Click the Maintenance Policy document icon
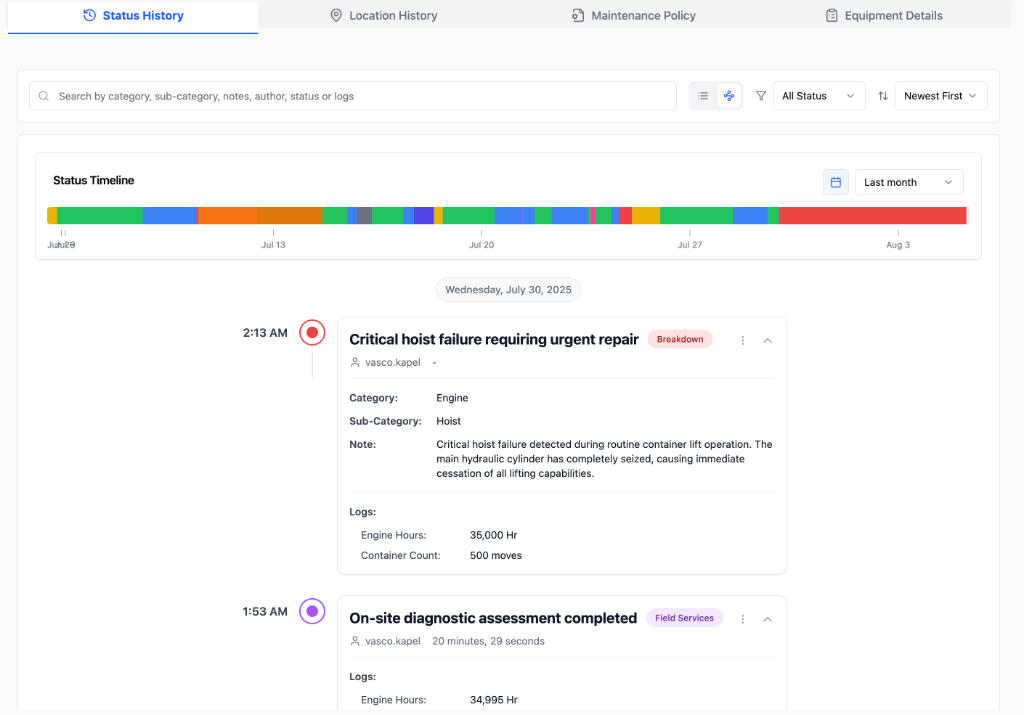 point(578,15)
